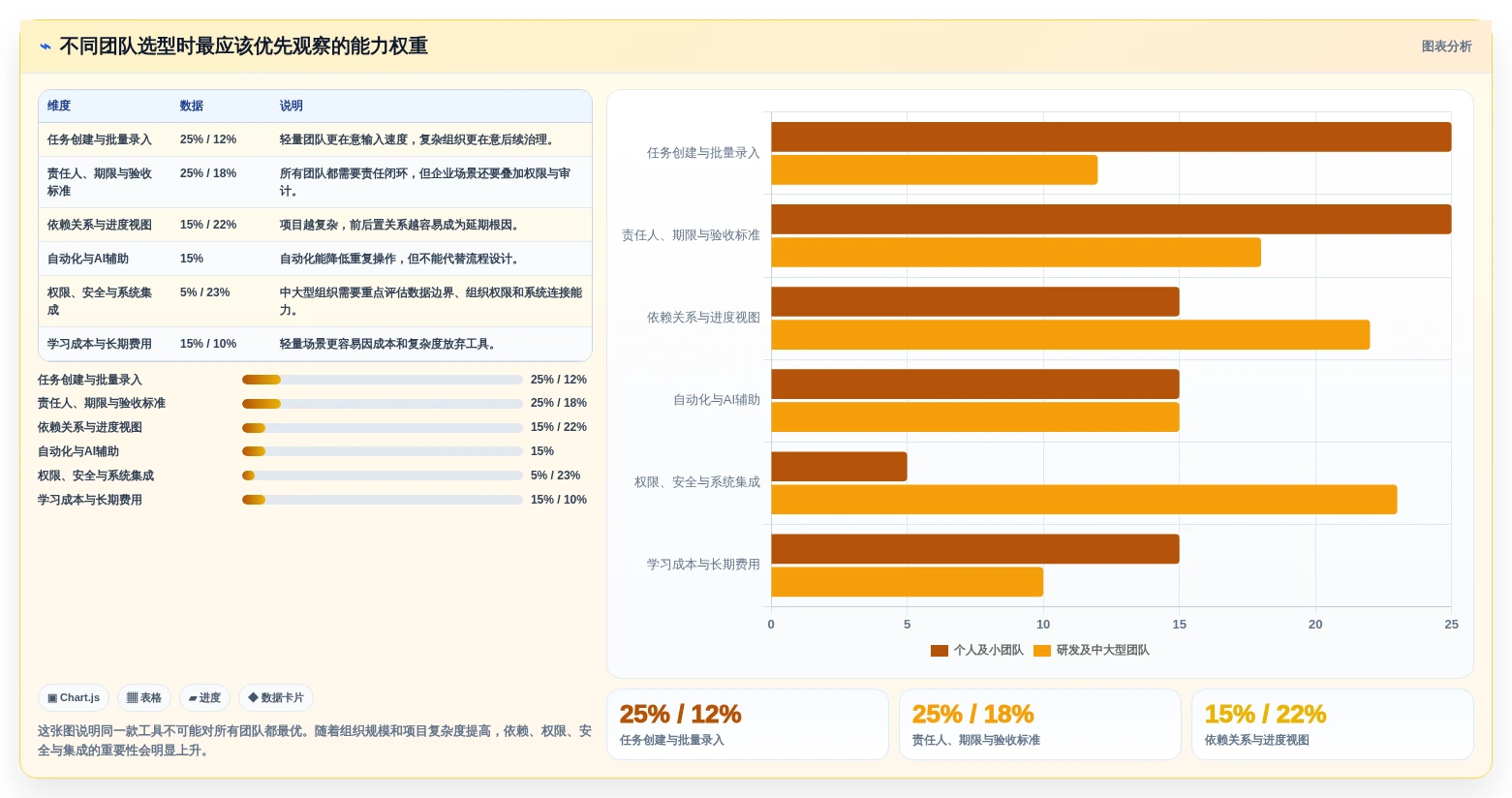Click the 依赖关系与进度视图 progress bar
This screenshot has height=798, width=1512.
[383, 428]
